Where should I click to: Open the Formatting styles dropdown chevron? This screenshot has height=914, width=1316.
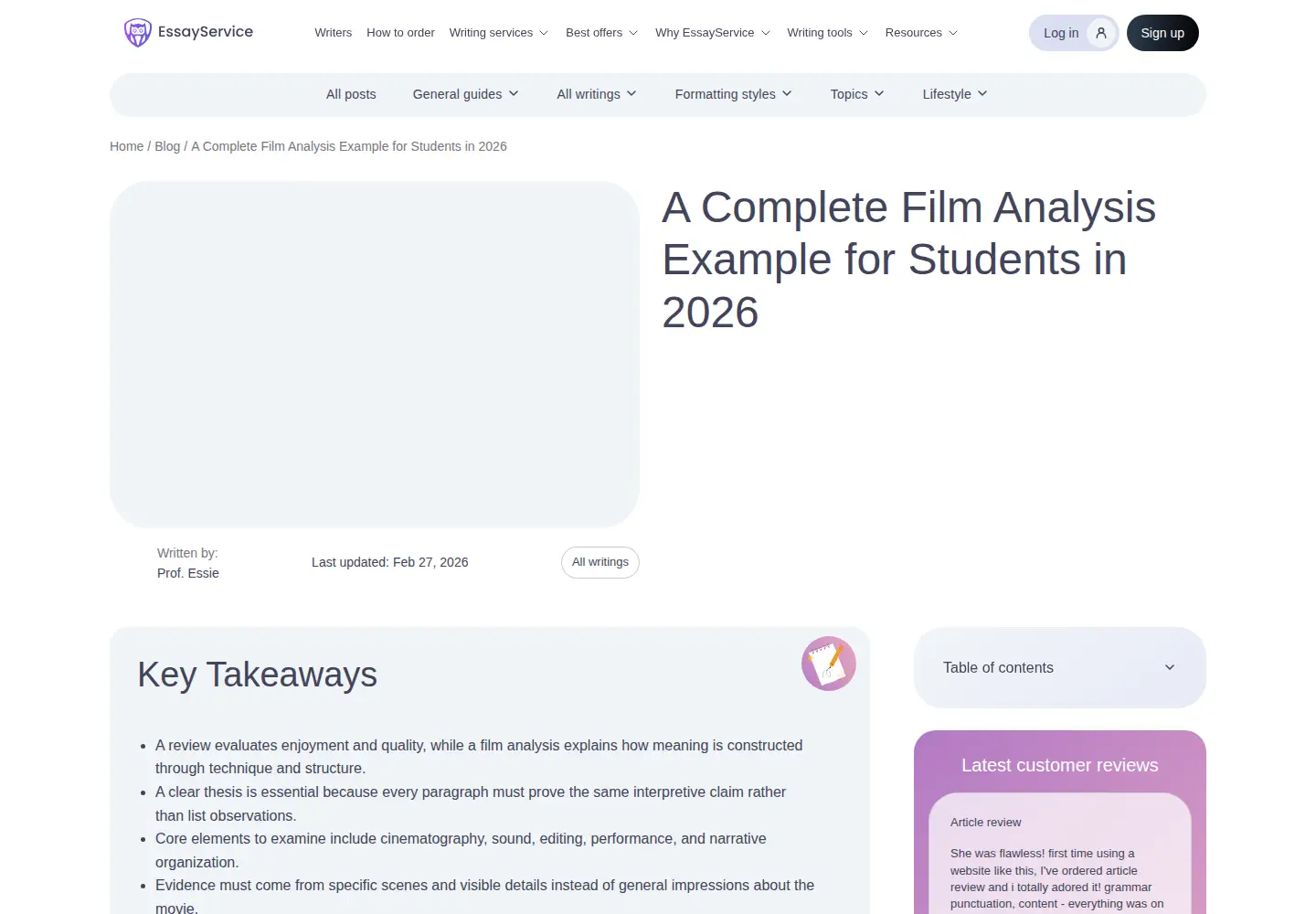787,93
